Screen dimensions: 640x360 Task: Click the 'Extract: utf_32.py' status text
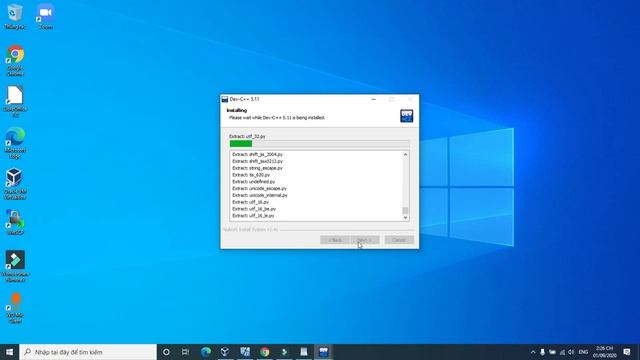(247, 136)
